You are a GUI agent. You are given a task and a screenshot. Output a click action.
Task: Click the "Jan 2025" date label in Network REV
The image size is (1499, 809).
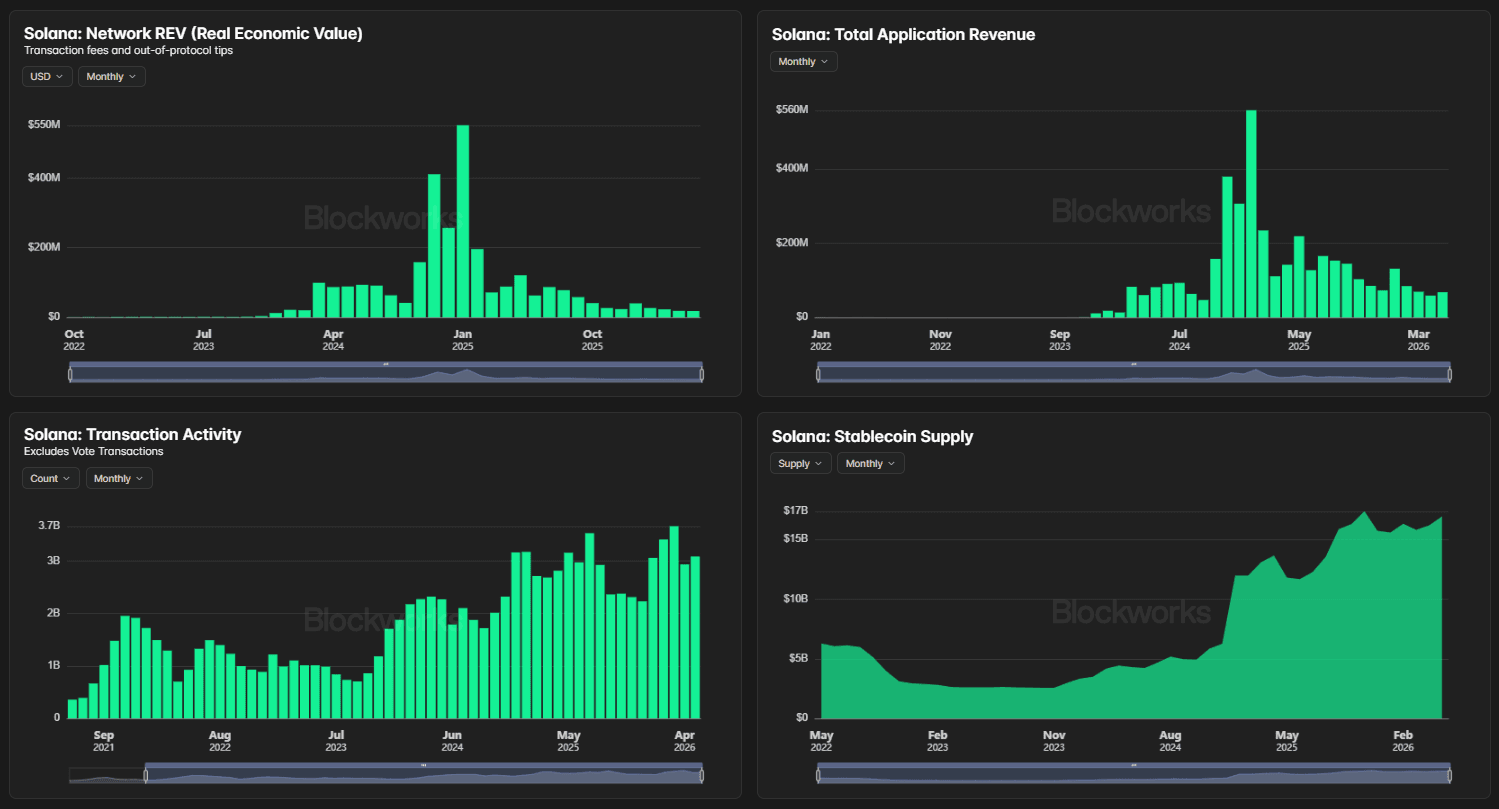[x=463, y=340]
